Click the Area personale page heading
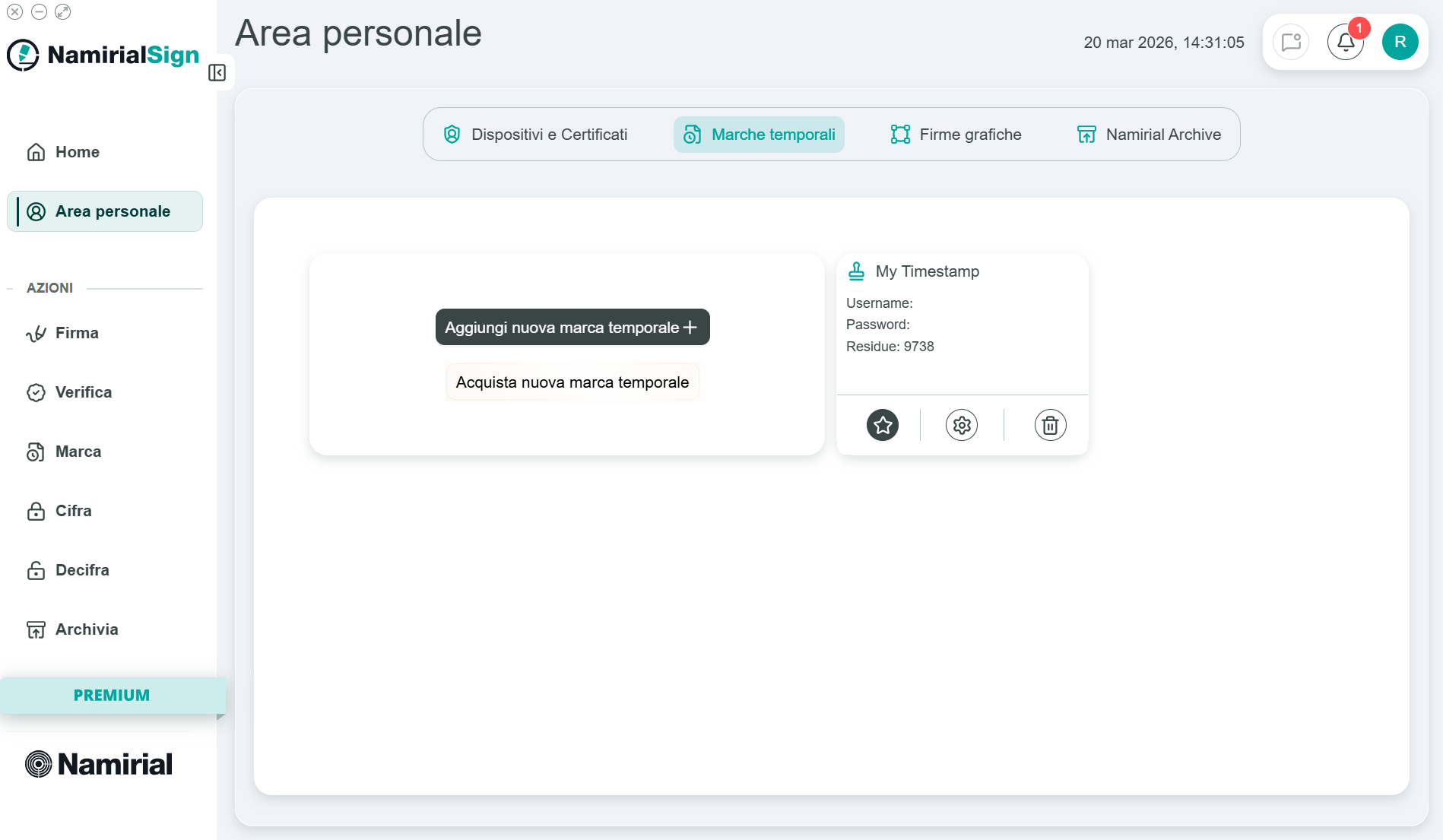 coord(358,33)
